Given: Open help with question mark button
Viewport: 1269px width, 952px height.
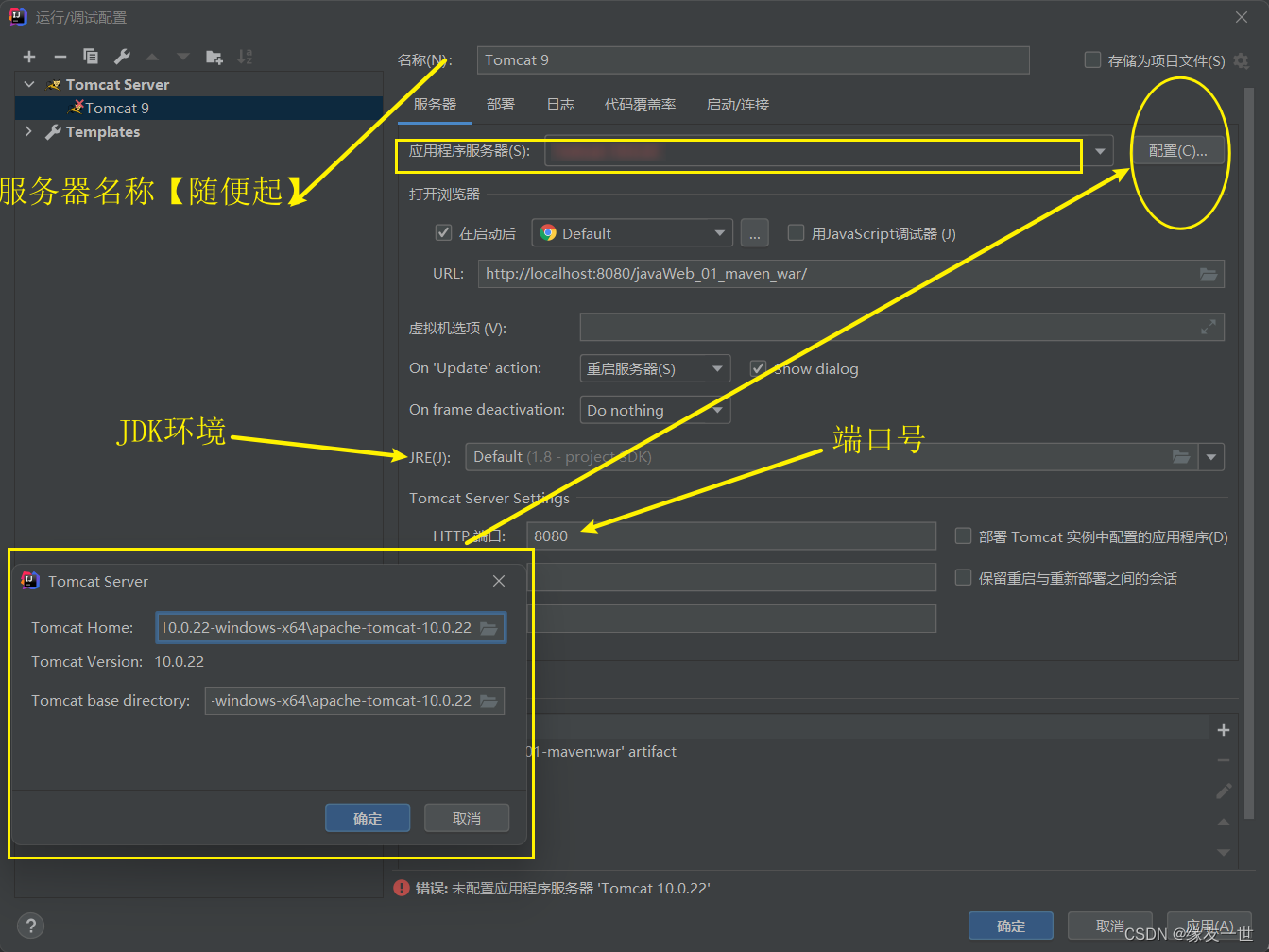Looking at the screenshot, I should tap(30, 926).
